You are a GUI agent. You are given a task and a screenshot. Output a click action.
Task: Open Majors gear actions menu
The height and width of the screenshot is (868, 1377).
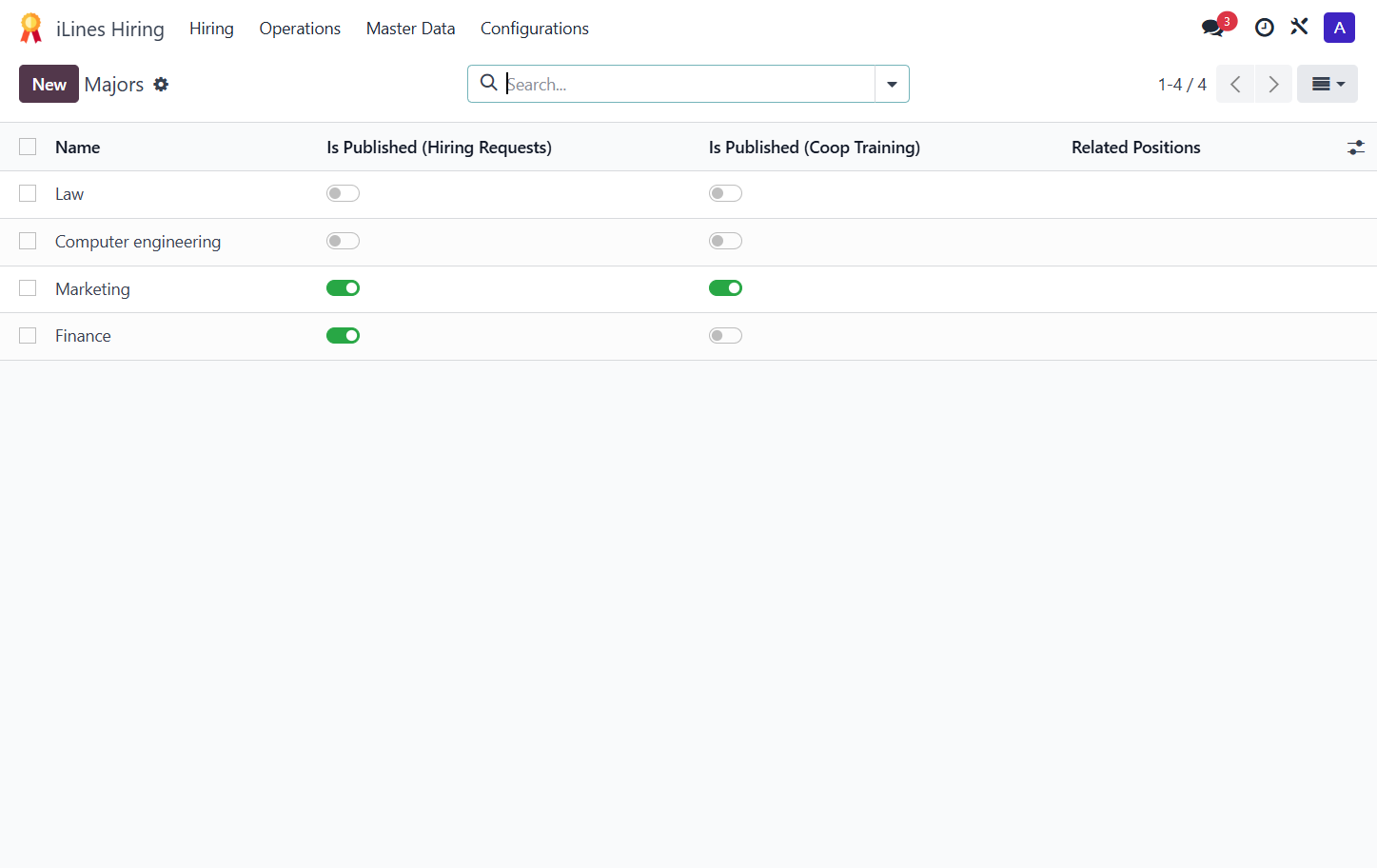point(161,84)
